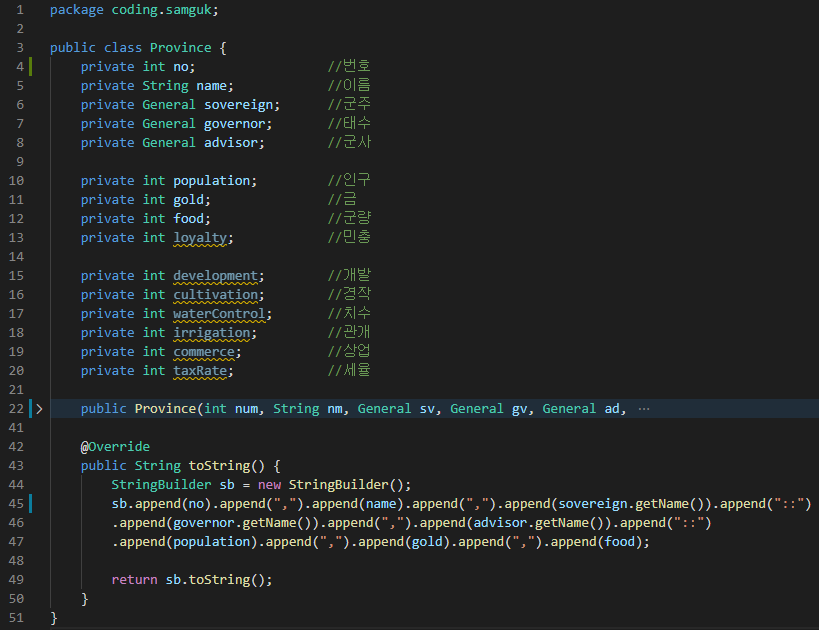
Task: Click the 'String nm' constructor parameter
Action: 308,409
